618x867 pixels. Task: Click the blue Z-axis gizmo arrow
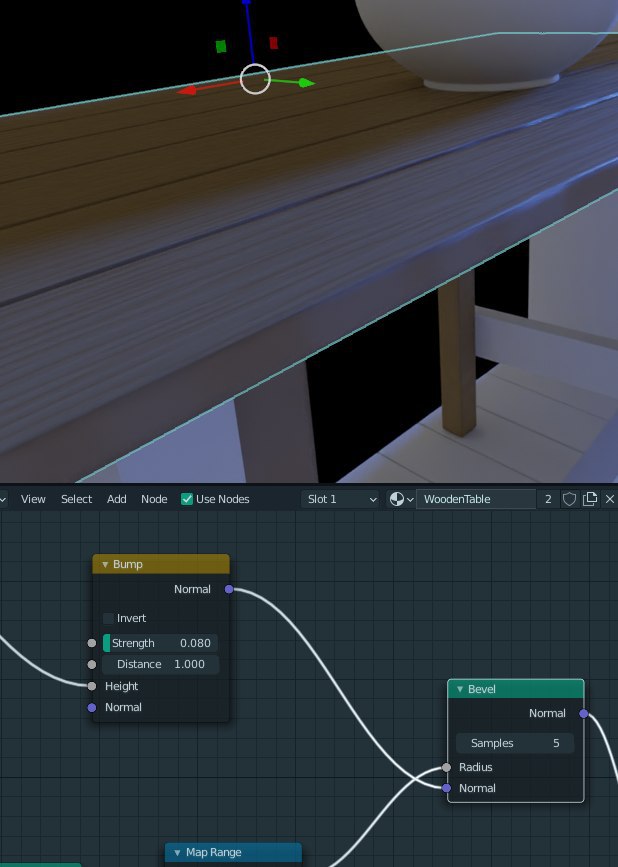247,3
